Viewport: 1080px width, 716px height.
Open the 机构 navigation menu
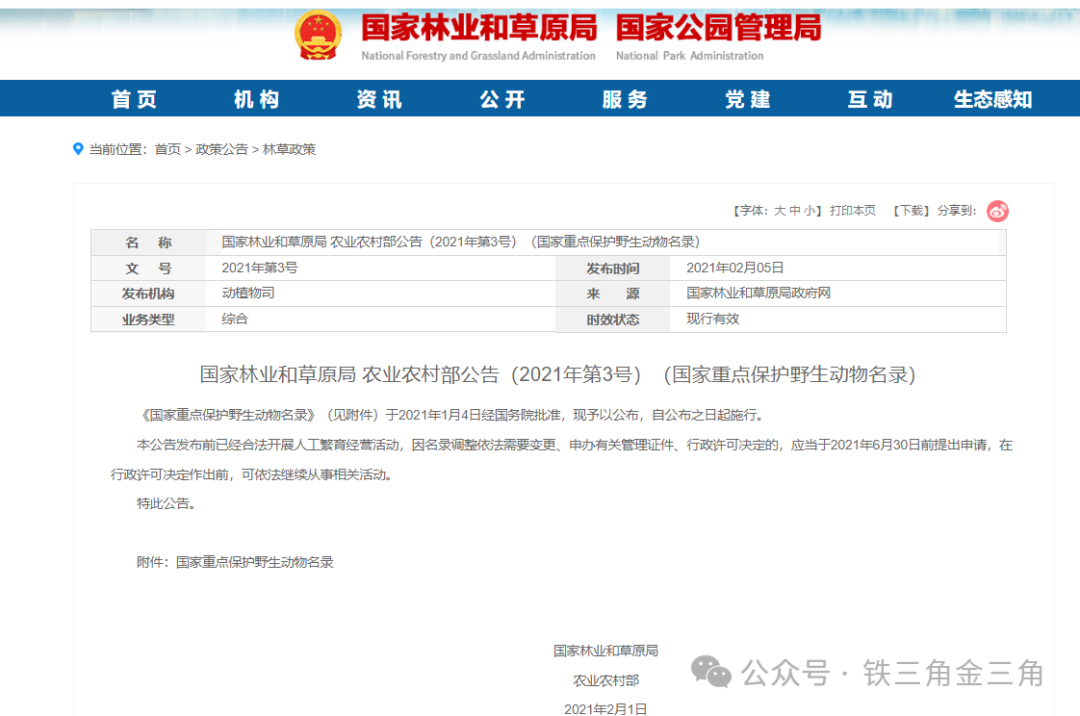tap(257, 98)
